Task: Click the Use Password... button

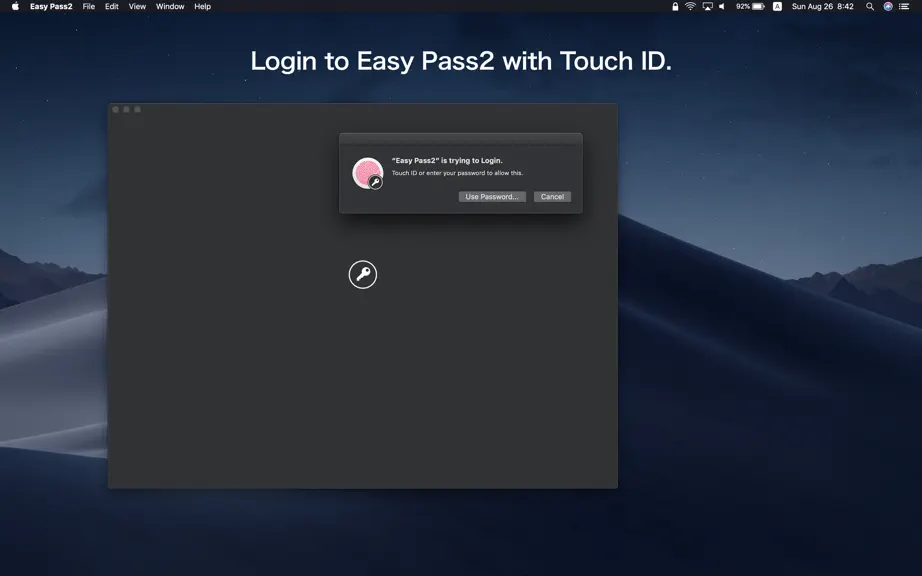Action: (492, 197)
